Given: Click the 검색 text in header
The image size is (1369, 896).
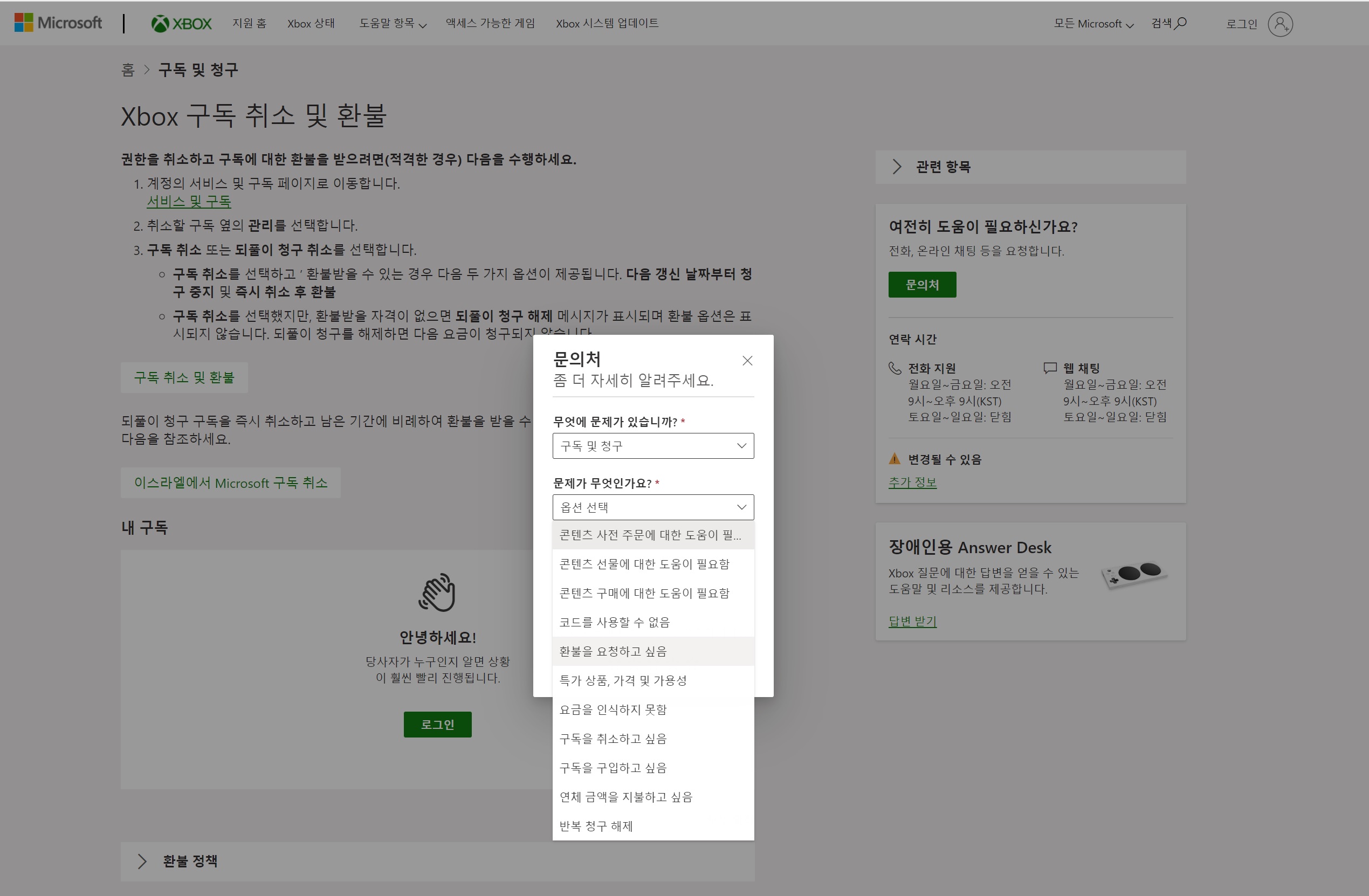Looking at the screenshot, I should (1161, 23).
